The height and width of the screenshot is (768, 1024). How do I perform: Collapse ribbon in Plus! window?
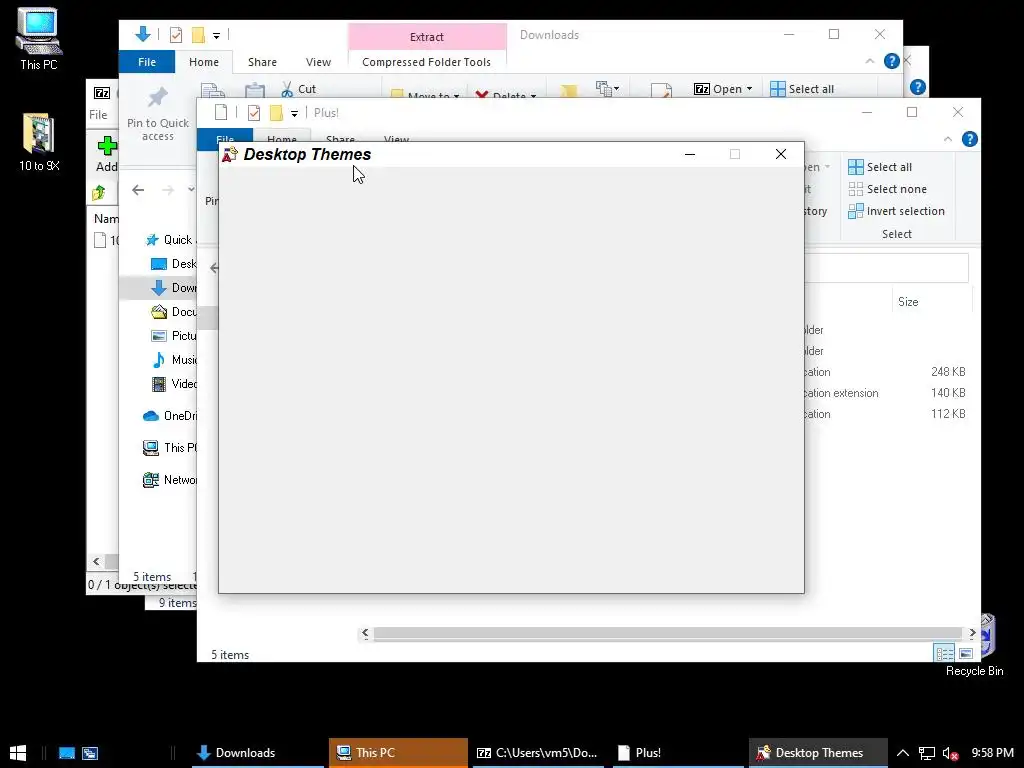(x=948, y=139)
